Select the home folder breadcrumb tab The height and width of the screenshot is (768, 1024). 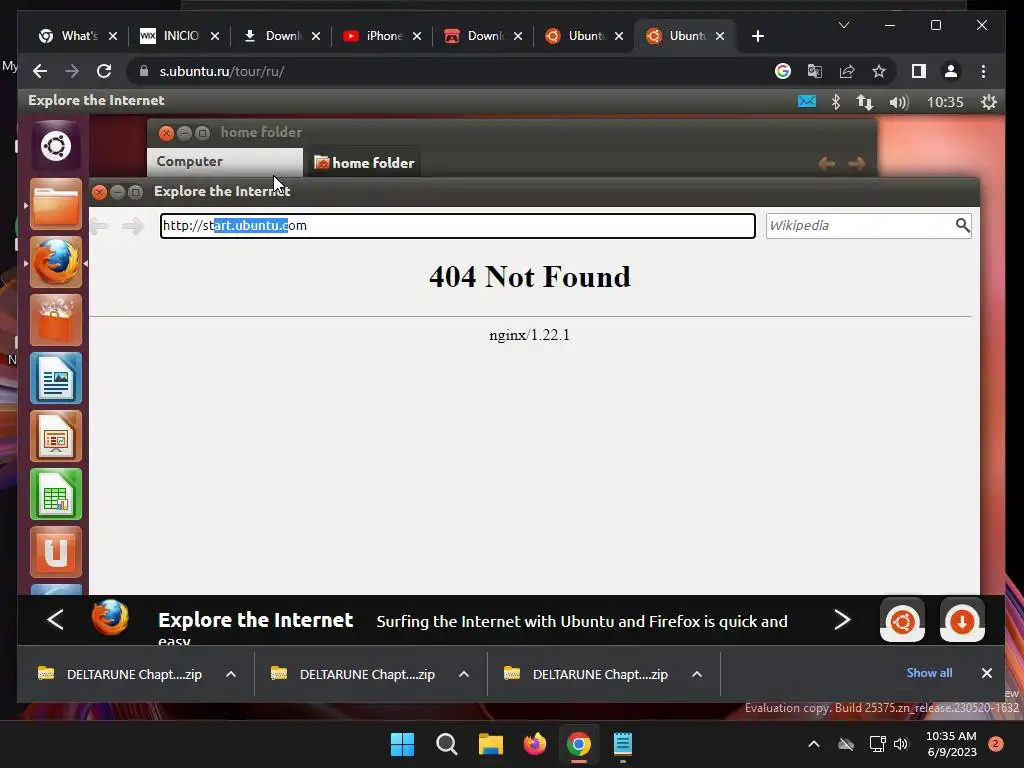(x=364, y=163)
